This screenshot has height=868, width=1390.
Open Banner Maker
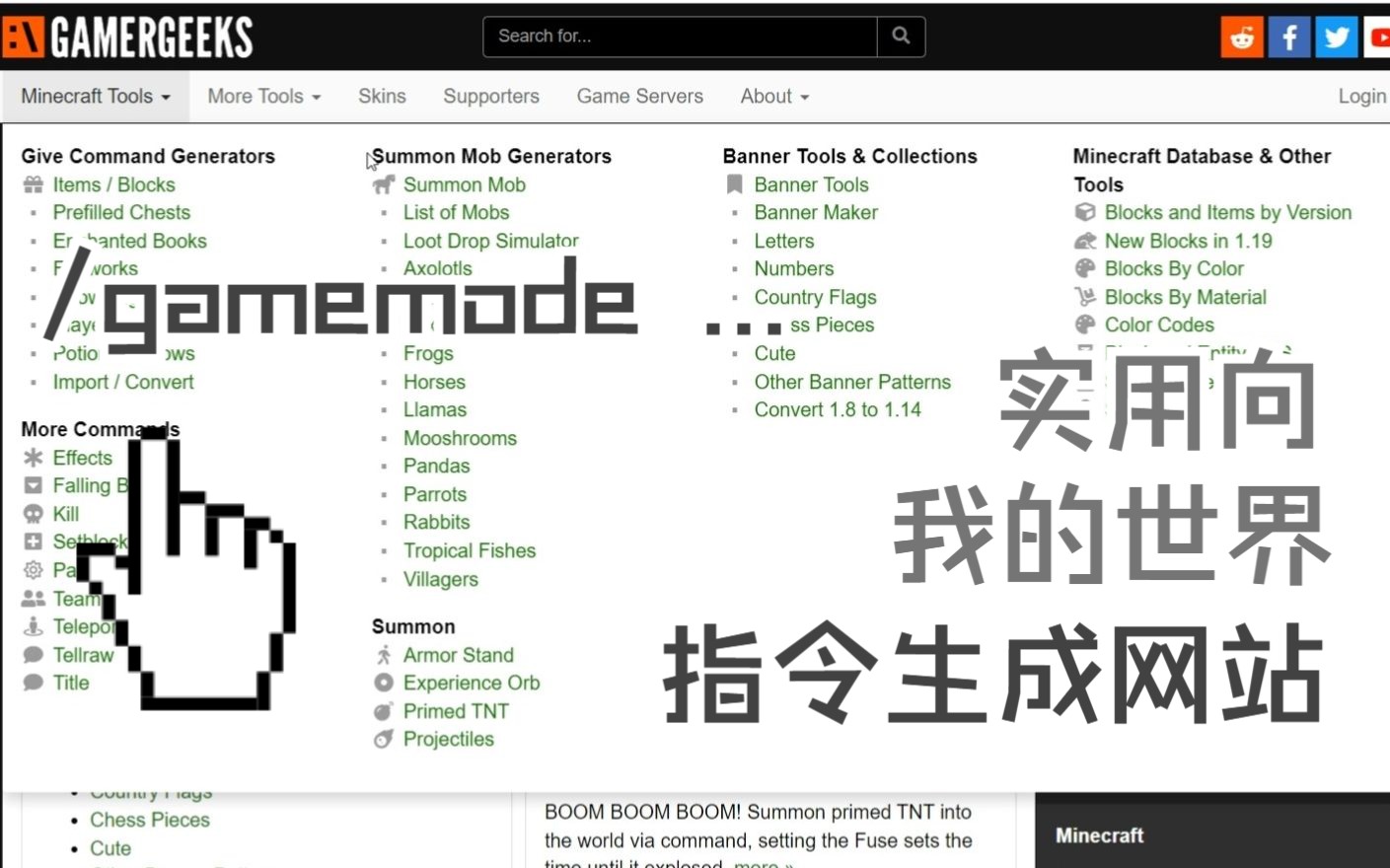tap(816, 212)
